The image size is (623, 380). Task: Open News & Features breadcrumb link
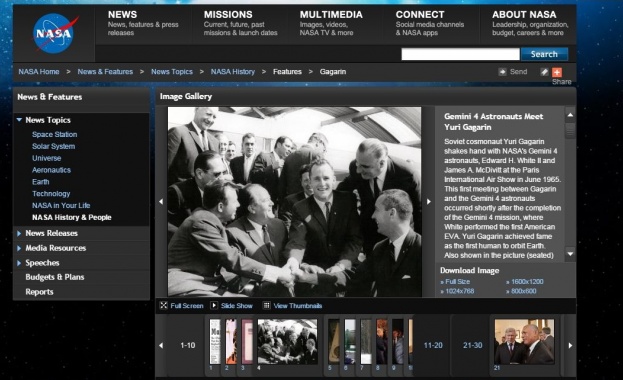(105, 72)
